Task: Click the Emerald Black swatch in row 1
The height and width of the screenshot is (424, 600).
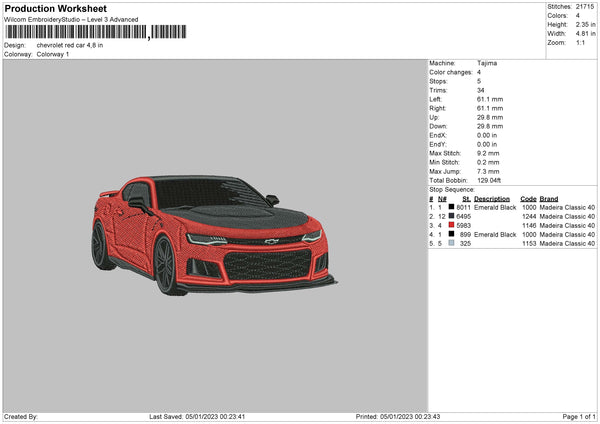Action: pos(452,207)
